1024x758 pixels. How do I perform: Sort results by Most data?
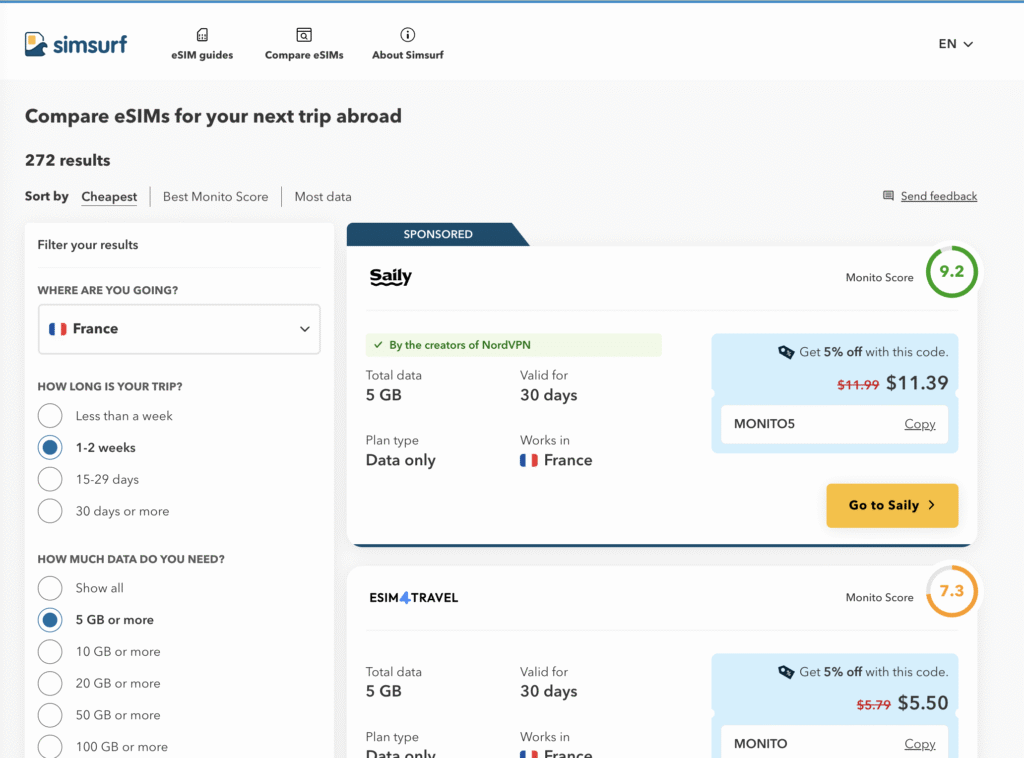pos(323,197)
